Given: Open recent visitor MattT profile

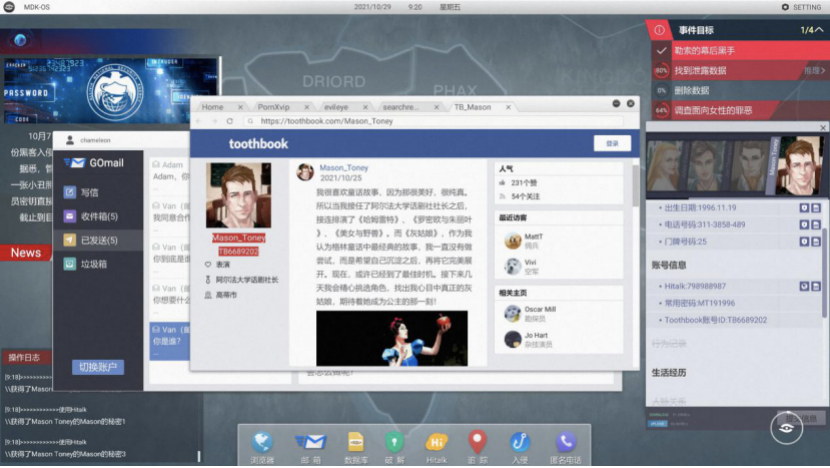Looking at the screenshot, I should [533, 237].
